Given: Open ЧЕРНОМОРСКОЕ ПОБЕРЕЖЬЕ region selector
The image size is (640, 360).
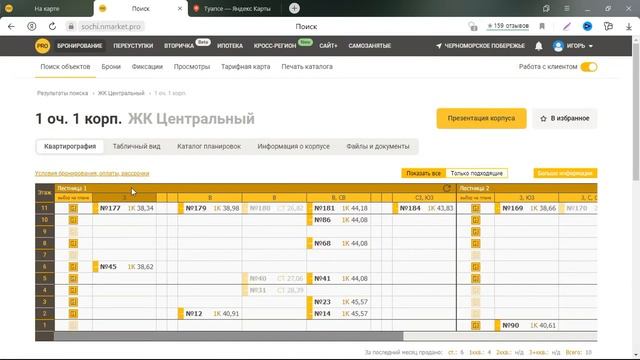Looking at the screenshot, I should pyautogui.click(x=480, y=46).
